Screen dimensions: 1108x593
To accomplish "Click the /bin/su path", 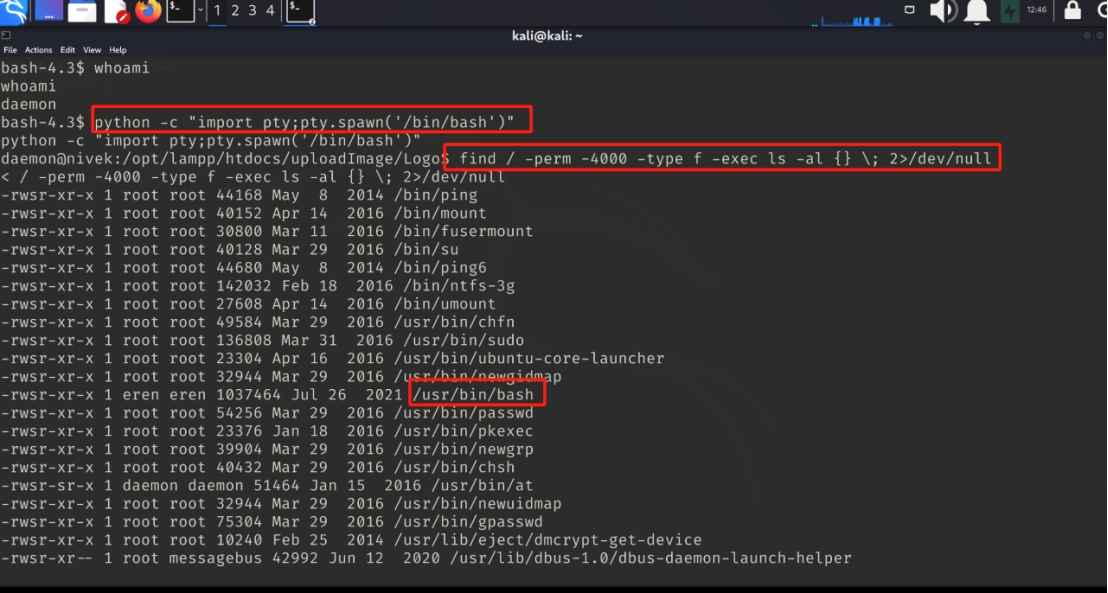I will coord(426,249).
